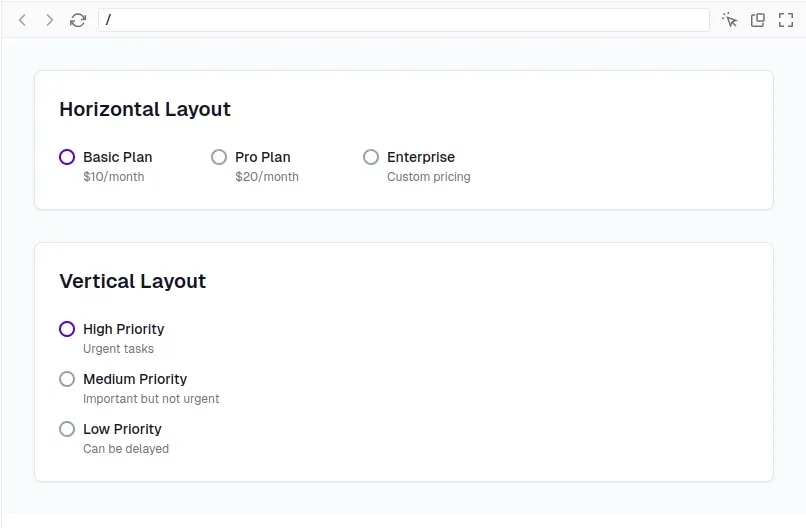
Task: Choose the Low Priority radio option
Action: tap(67, 429)
